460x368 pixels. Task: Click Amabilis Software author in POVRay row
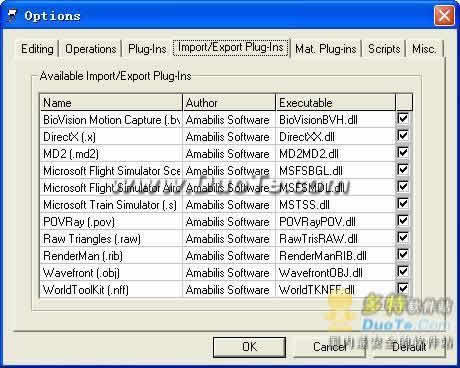click(229, 222)
